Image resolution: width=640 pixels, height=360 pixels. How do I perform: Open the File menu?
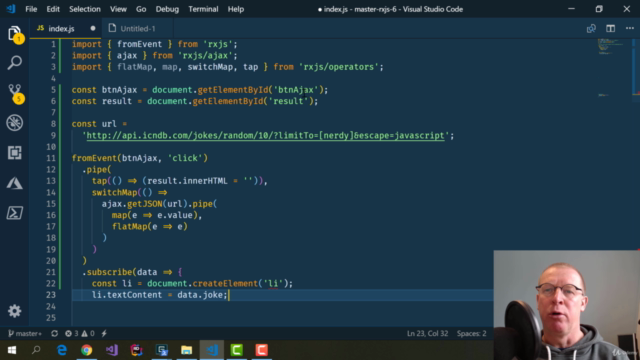[31, 9]
